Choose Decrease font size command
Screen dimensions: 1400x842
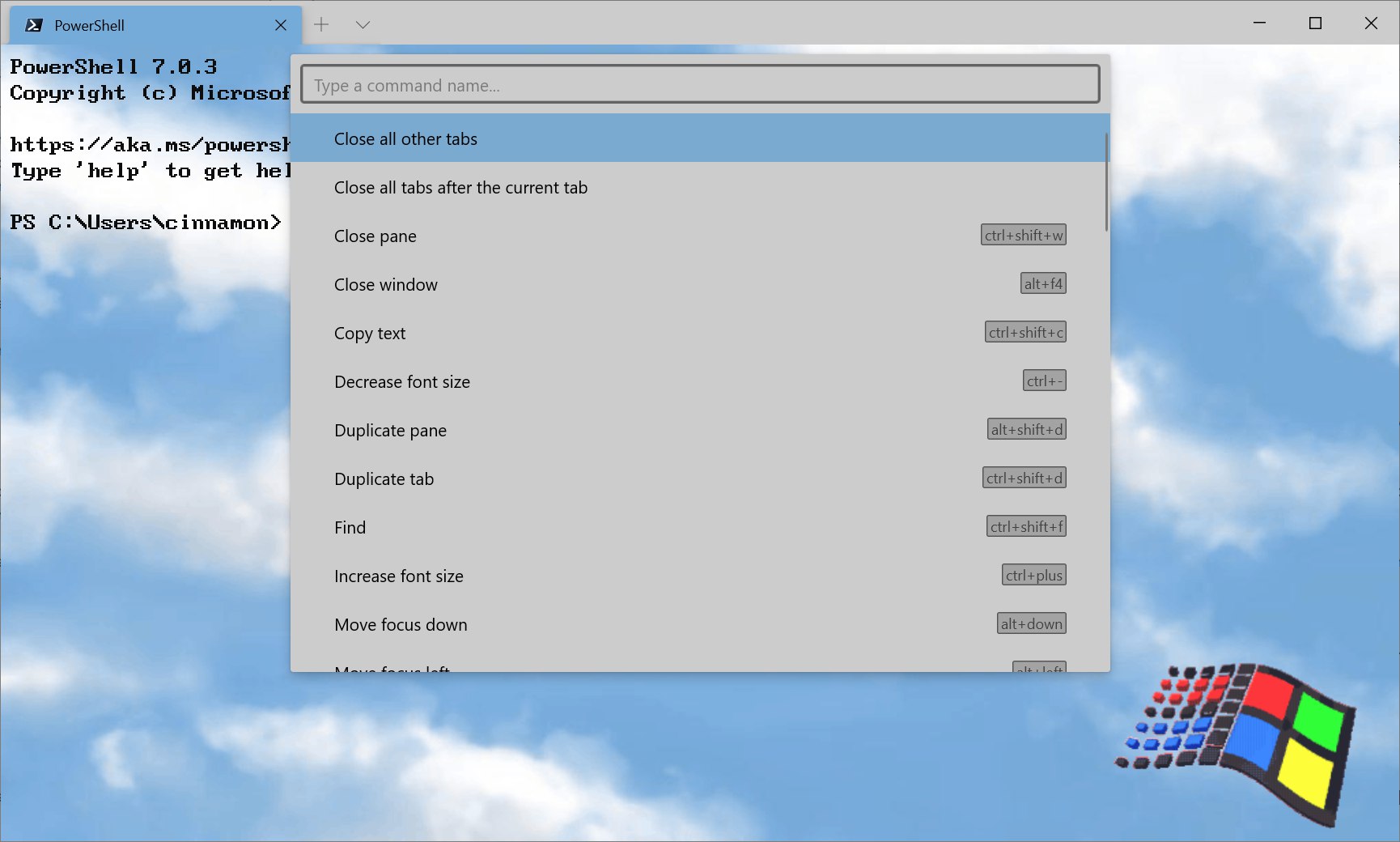click(x=700, y=381)
